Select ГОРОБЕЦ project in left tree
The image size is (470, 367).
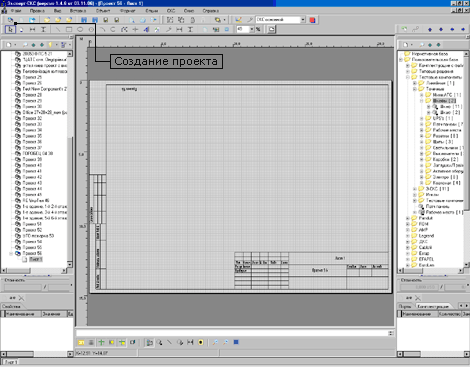[x=38, y=153]
